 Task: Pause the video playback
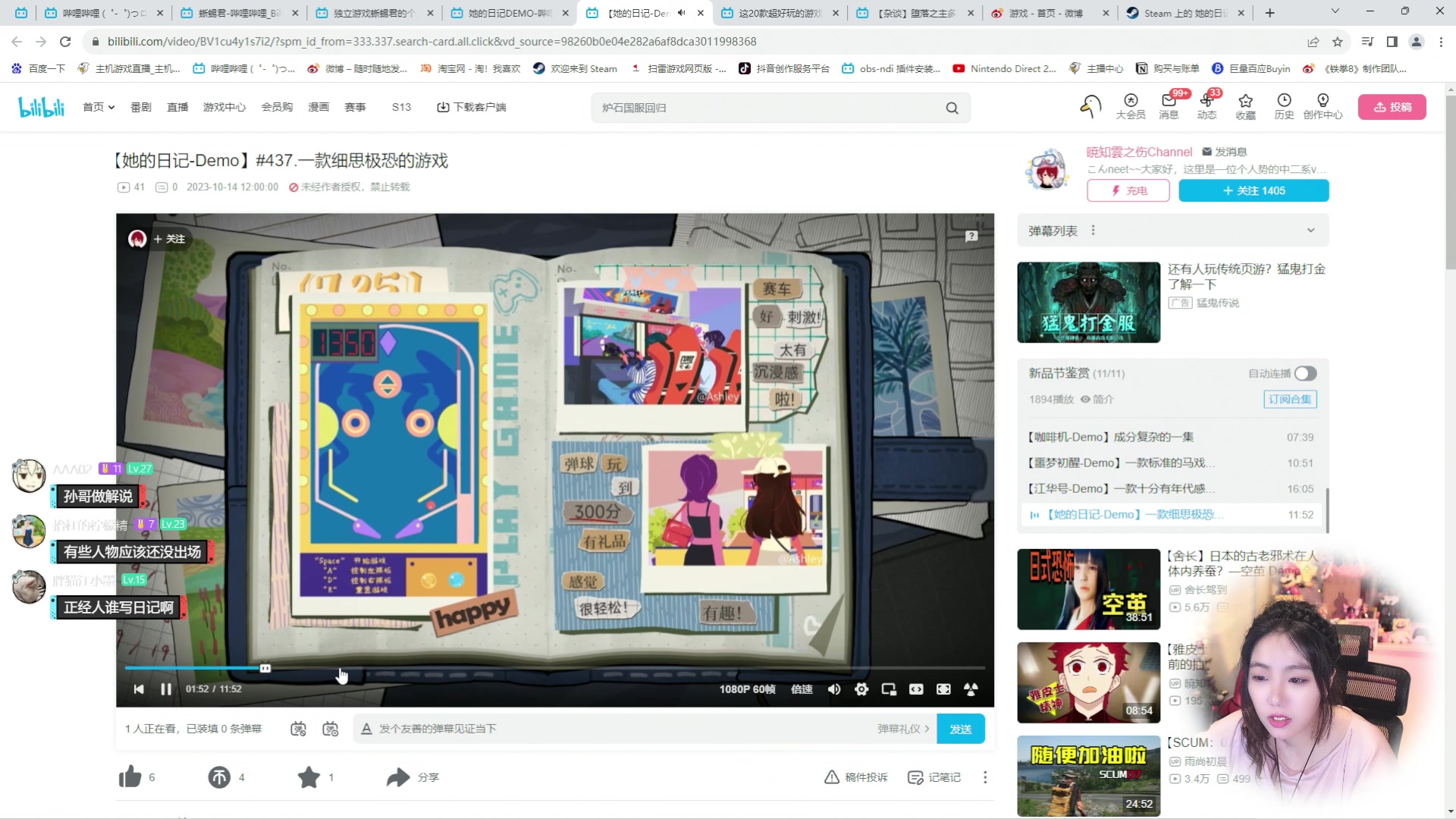point(166,689)
